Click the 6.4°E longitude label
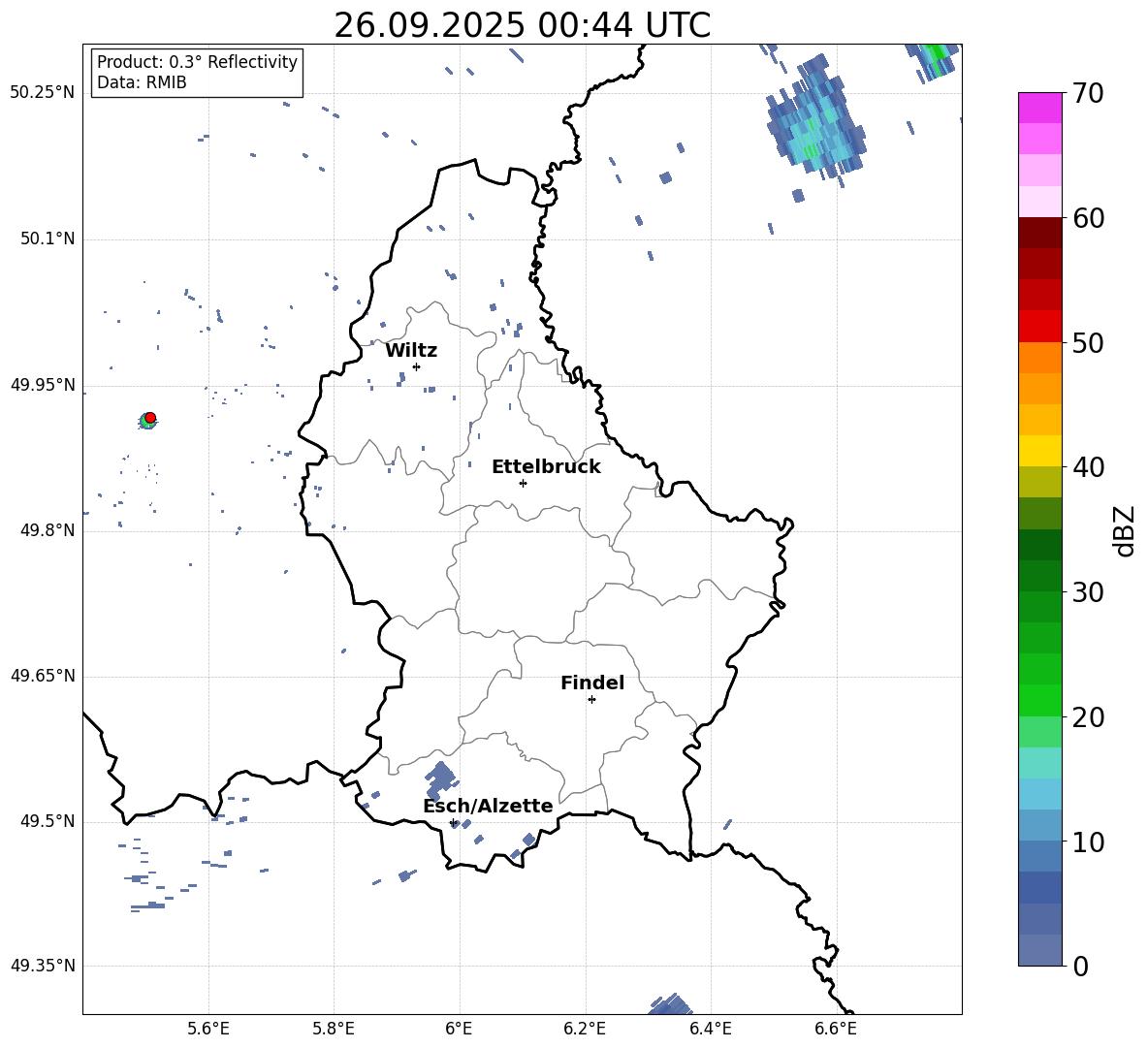Screen dimensions: 1148x1048 tap(710, 1029)
